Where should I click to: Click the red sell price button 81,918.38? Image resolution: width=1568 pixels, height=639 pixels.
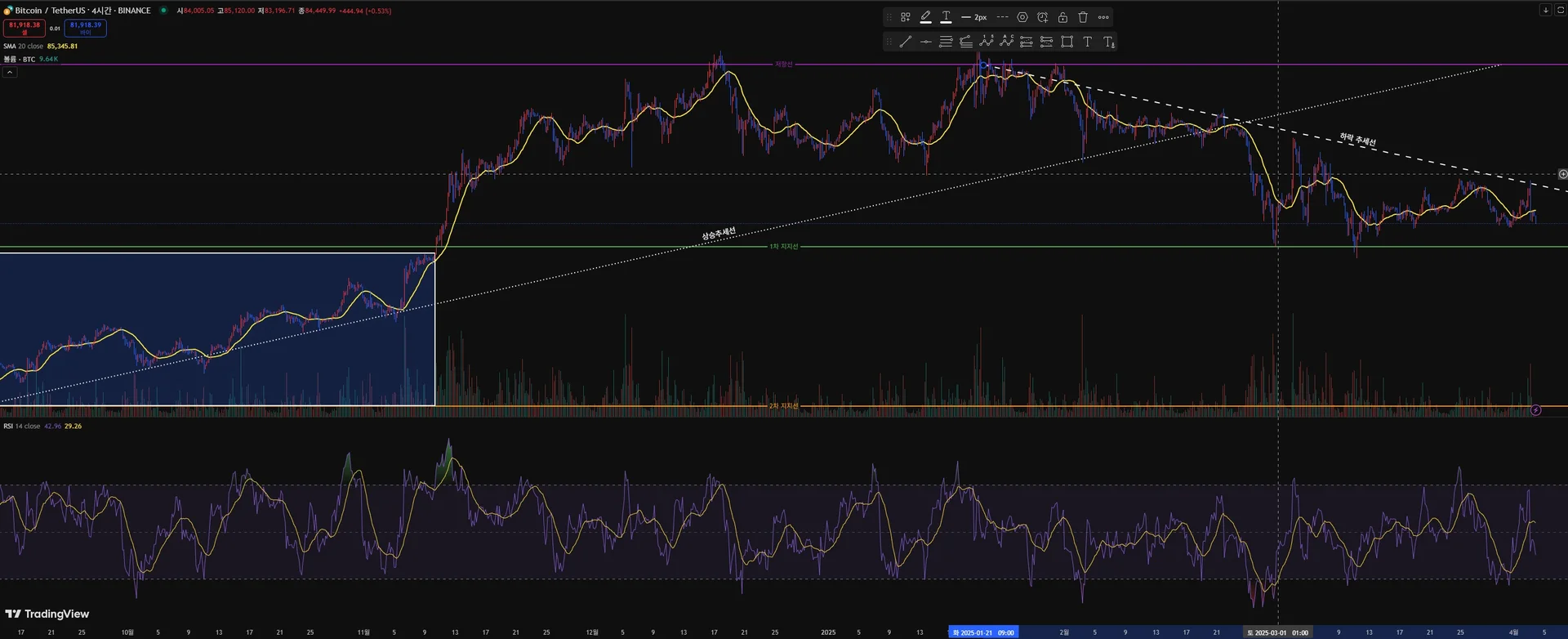coord(24,28)
